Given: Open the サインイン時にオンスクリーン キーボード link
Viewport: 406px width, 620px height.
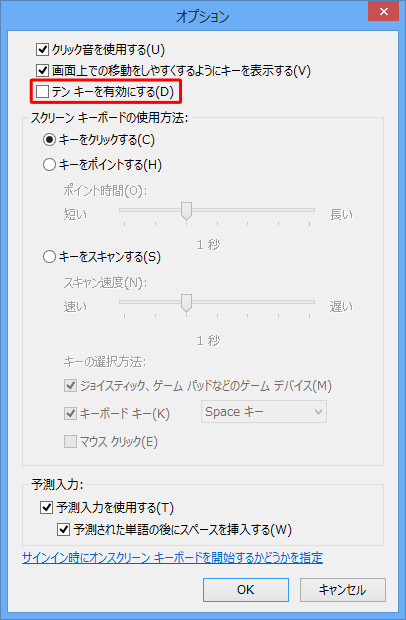Looking at the screenshot, I should pyautogui.click(x=172, y=558).
